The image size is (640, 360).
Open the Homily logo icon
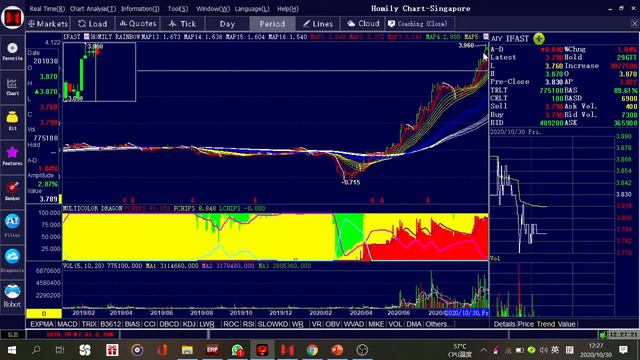[12, 17]
